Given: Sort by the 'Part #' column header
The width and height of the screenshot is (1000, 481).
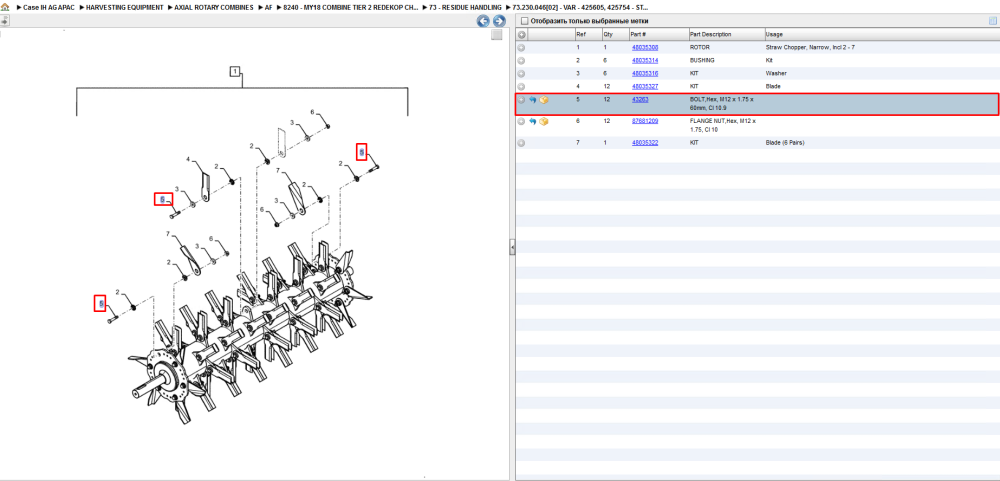Looking at the screenshot, I should [658, 34].
